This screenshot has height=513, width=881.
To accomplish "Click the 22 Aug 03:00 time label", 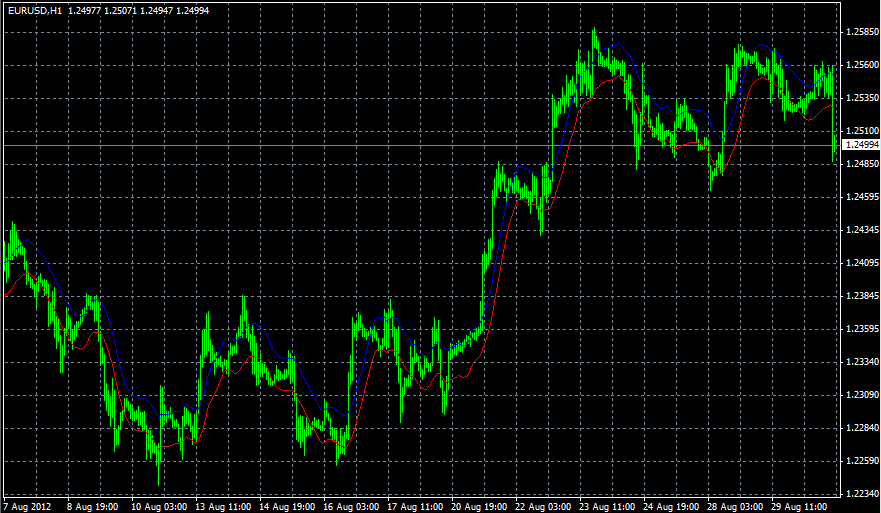I will [x=543, y=507].
